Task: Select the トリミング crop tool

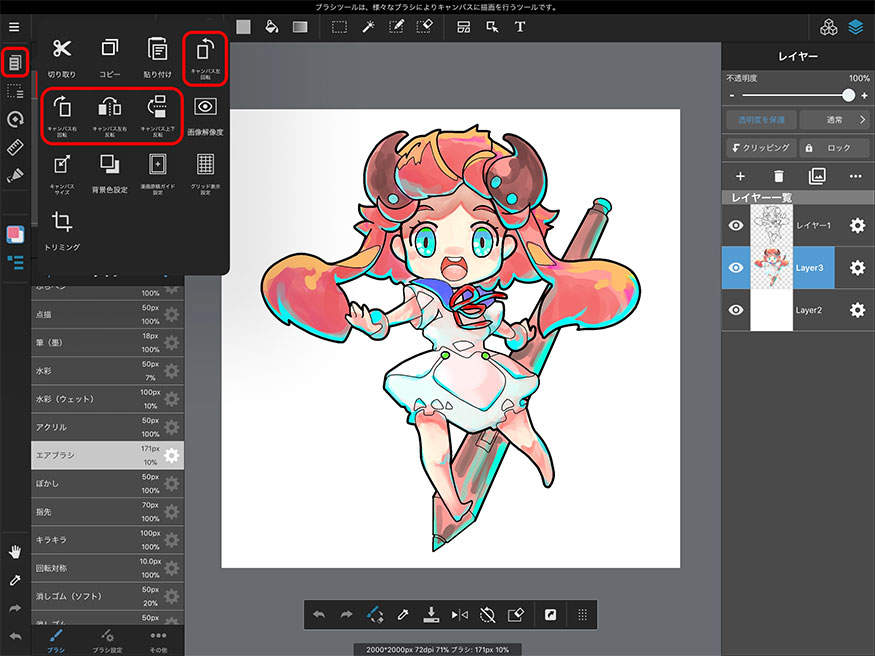Action: [x=62, y=231]
